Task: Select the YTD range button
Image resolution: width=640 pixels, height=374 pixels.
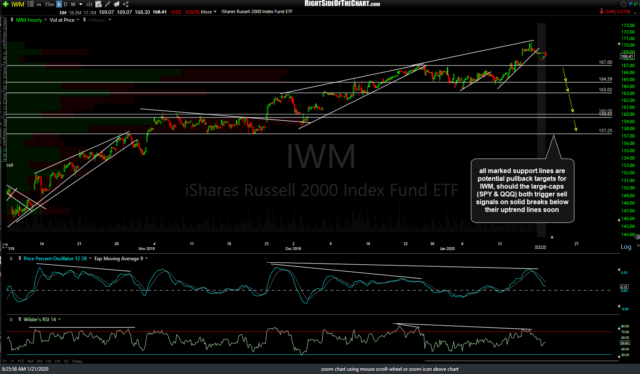Action: pos(21,361)
